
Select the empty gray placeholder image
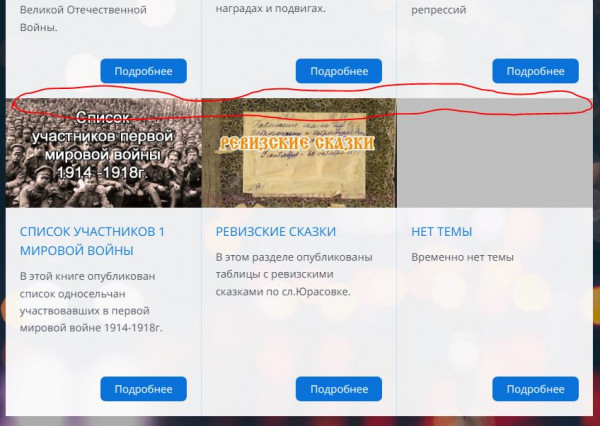coord(495,153)
